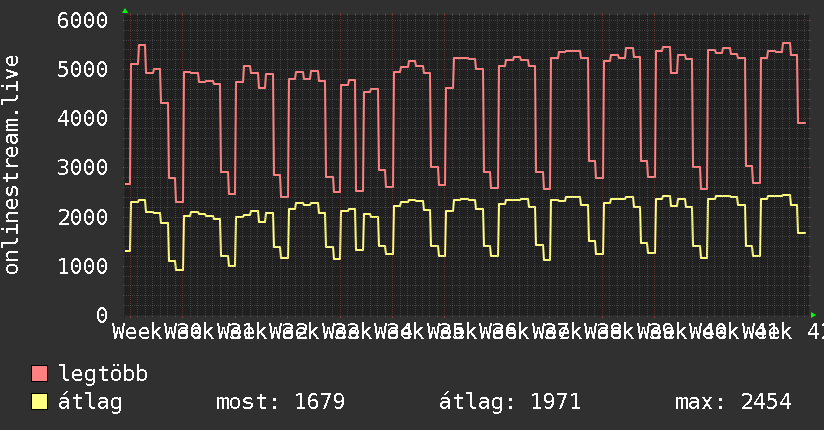
Task: Click the yellow átlag legend swatch
Action: tap(40, 402)
